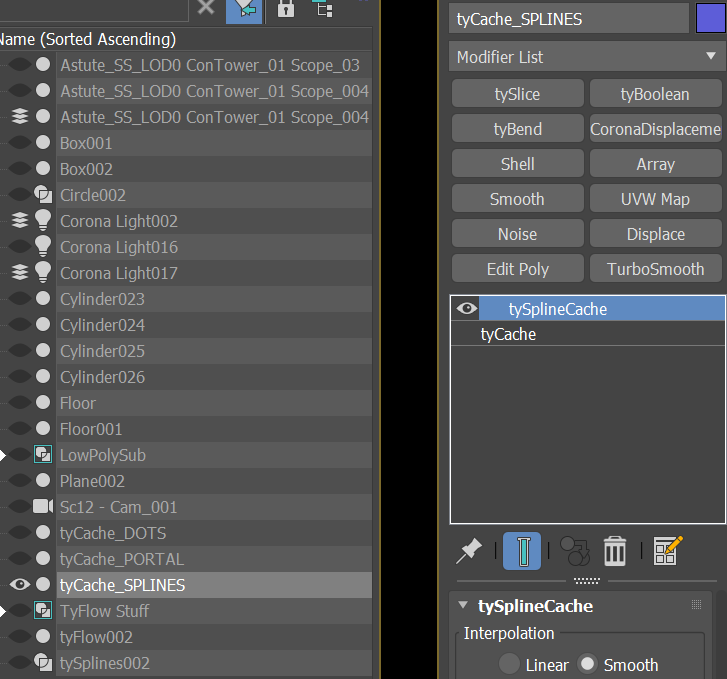Add the Noise modifier

[x=517, y=234]
